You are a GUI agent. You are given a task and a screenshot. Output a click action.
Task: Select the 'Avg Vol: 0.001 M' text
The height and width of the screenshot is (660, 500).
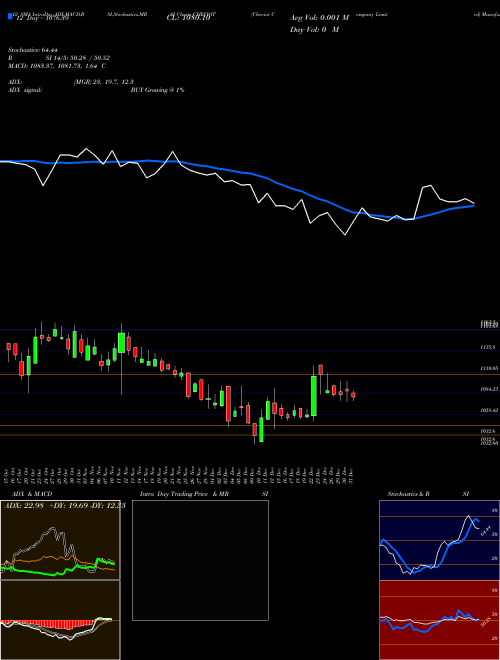click(x=320, y=18)
